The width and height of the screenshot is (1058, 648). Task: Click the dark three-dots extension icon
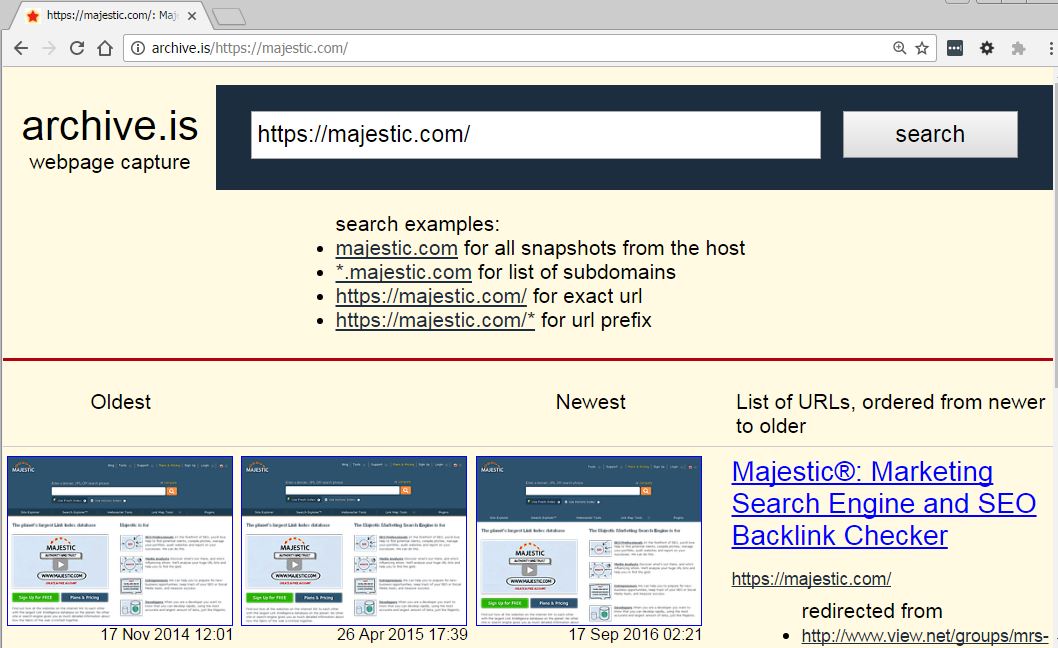click(x=955, y=48)
